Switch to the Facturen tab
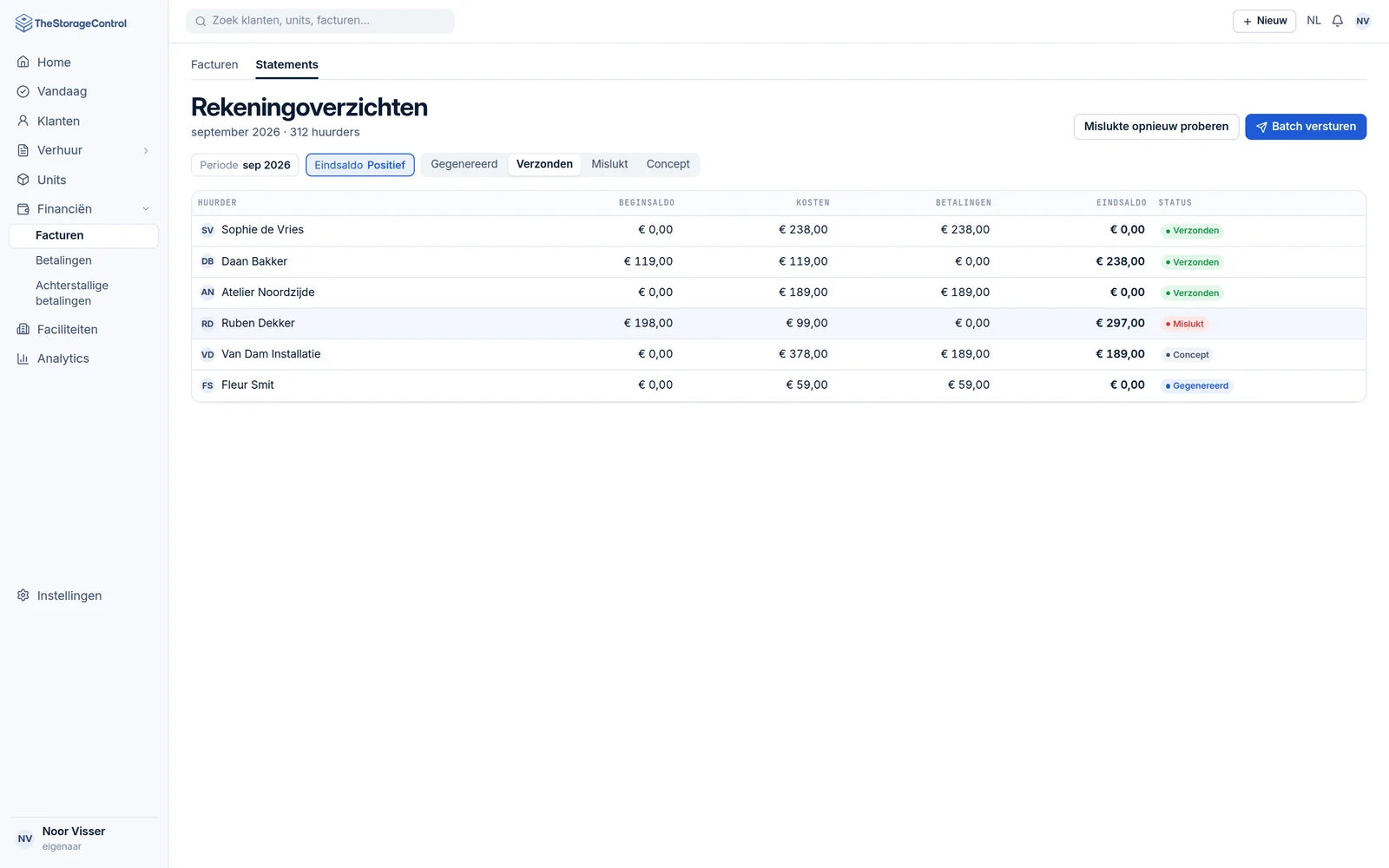 [x=214, y=64]
